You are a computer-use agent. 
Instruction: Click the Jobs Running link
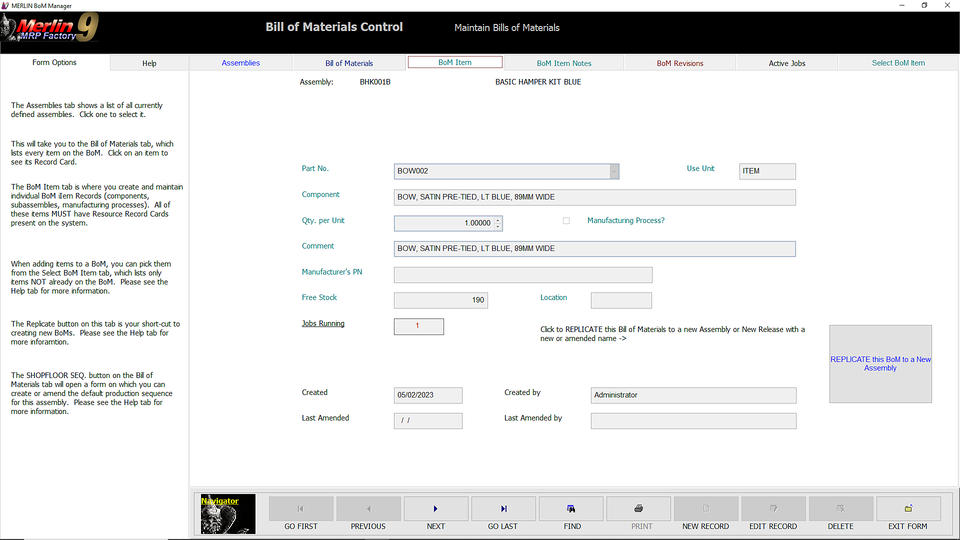[323, 324]
